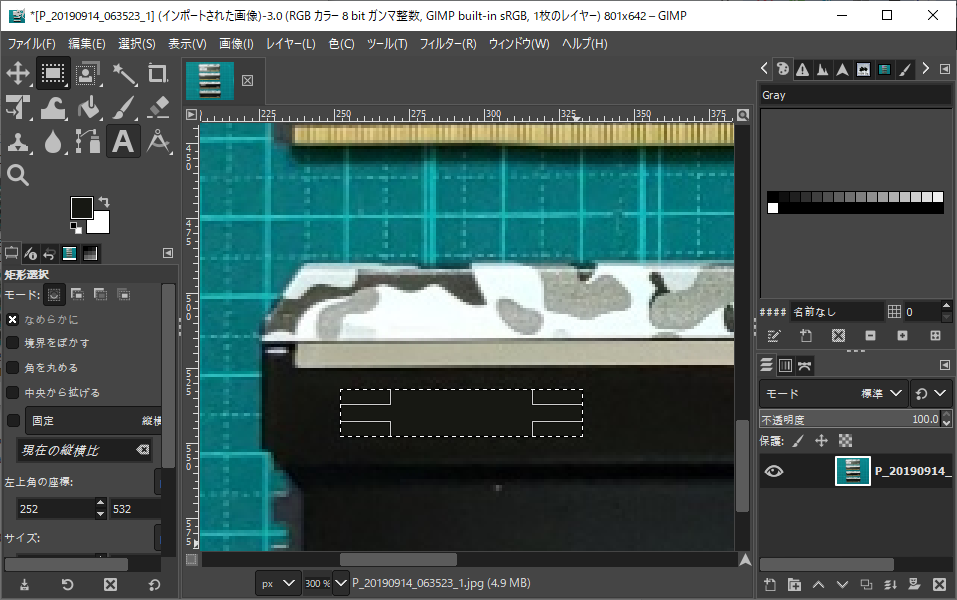Viewport: 957px width, 600px height.
Task: Open the 選択(S) menu
Action: 137,44
